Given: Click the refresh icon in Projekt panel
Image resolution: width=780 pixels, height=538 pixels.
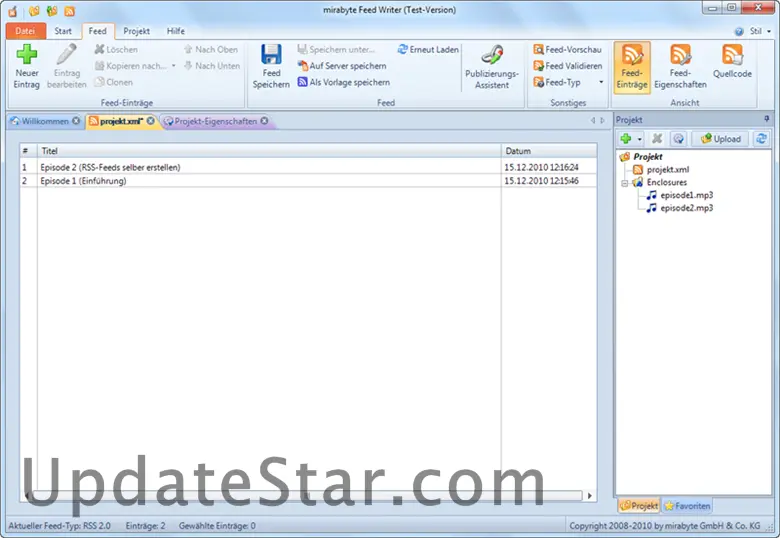Looking at the screenshot, I should (761, 139).
